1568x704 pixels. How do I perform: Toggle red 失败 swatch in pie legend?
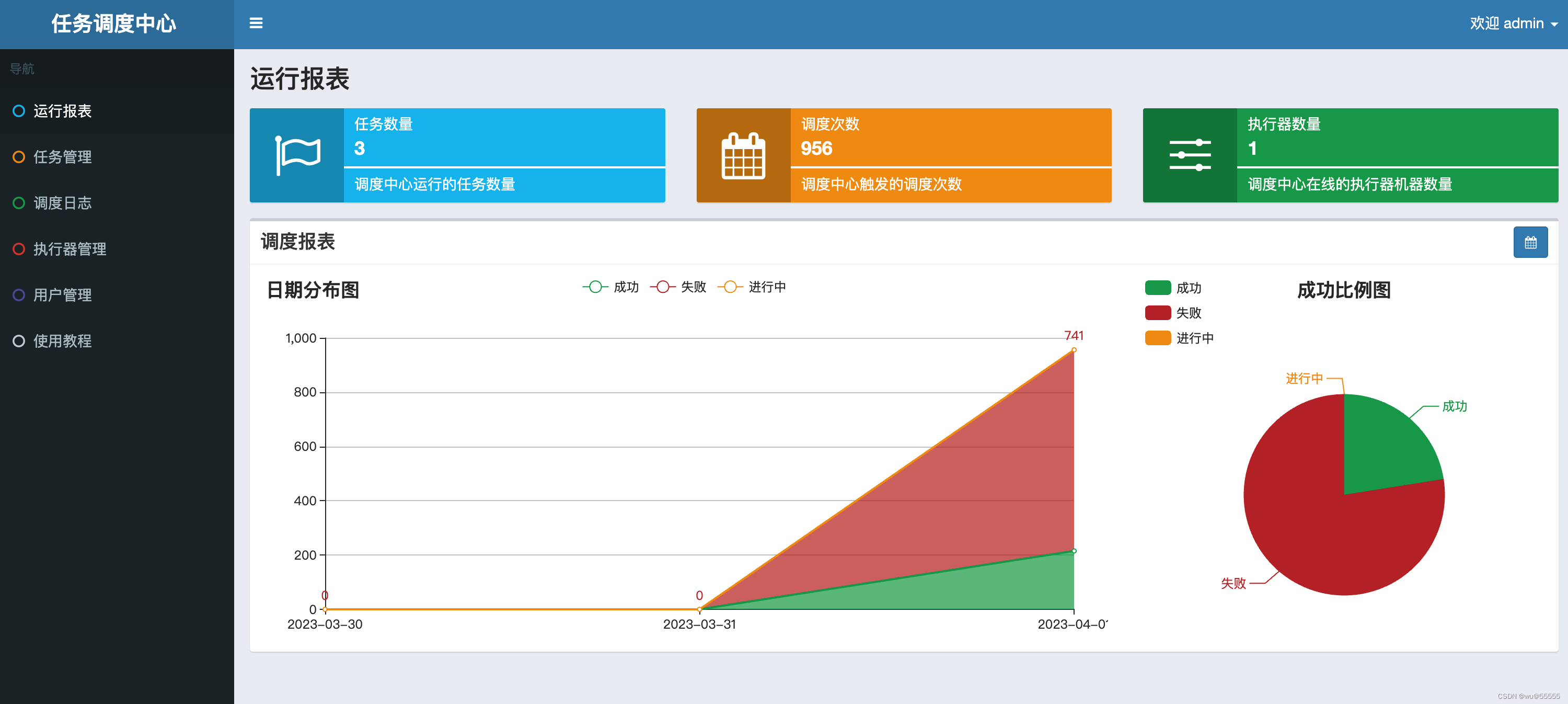pyautogui.click(x=1158, y=313)
